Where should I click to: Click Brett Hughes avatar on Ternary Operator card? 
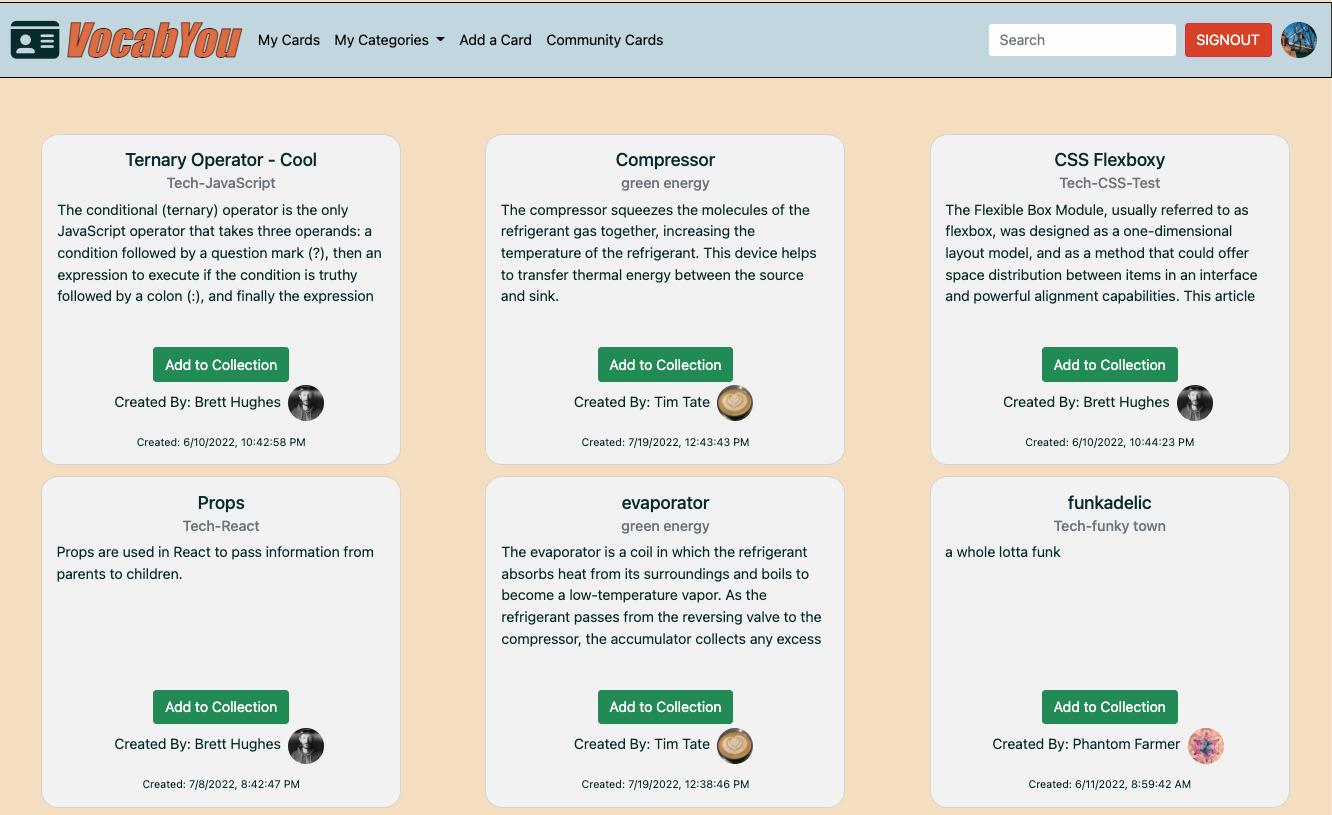[306, 403]
